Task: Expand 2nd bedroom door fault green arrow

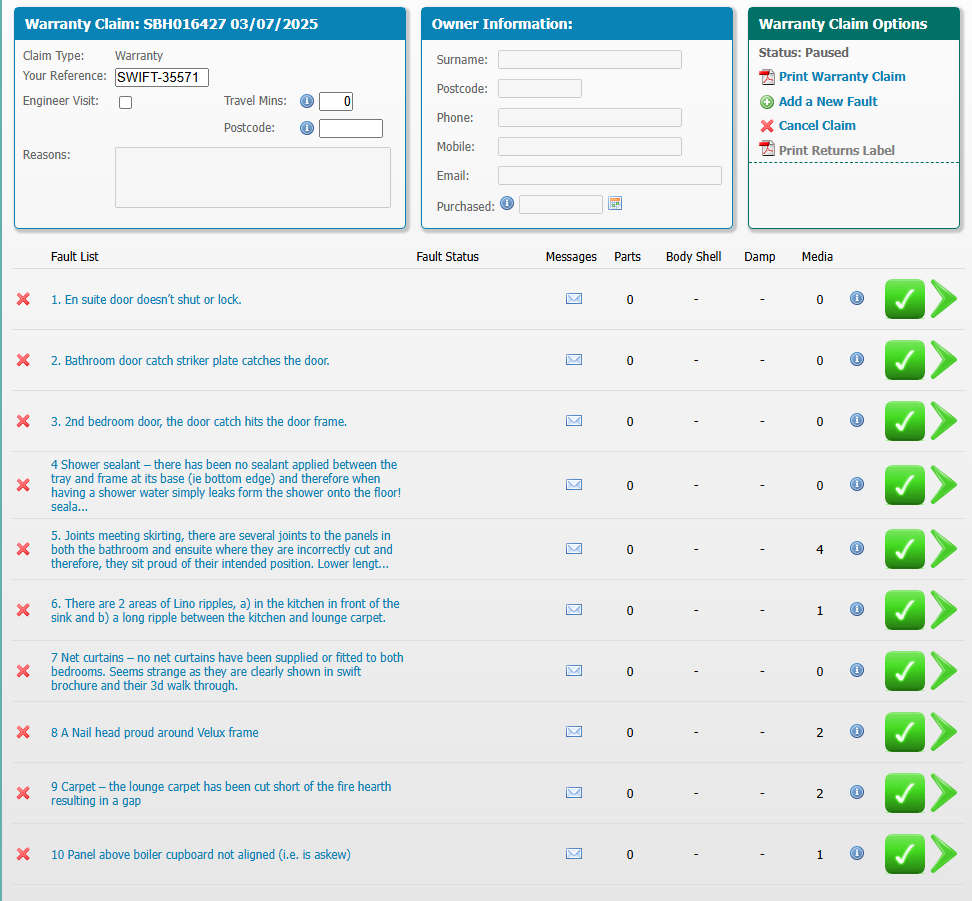Action: click(x=943, y=421)
